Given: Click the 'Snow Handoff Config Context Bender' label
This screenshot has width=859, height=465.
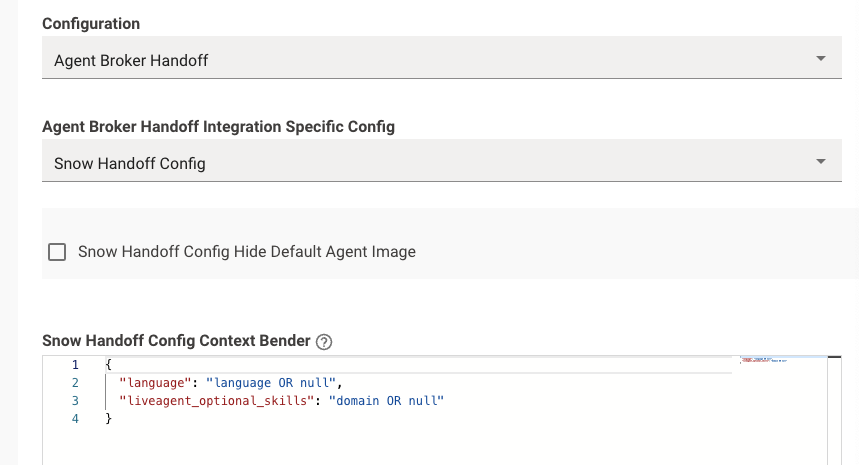Looking at the screenshot, I should tap(176, 341).
